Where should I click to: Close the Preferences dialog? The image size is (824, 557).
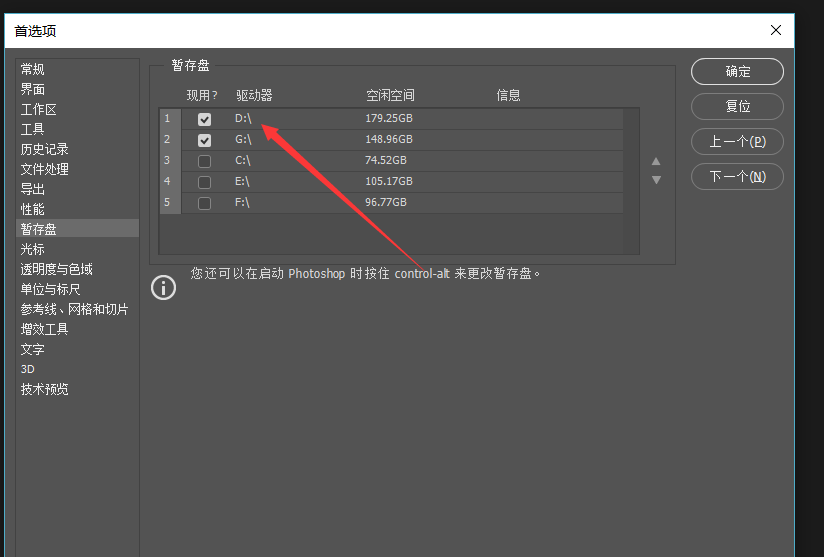(776, 30)
